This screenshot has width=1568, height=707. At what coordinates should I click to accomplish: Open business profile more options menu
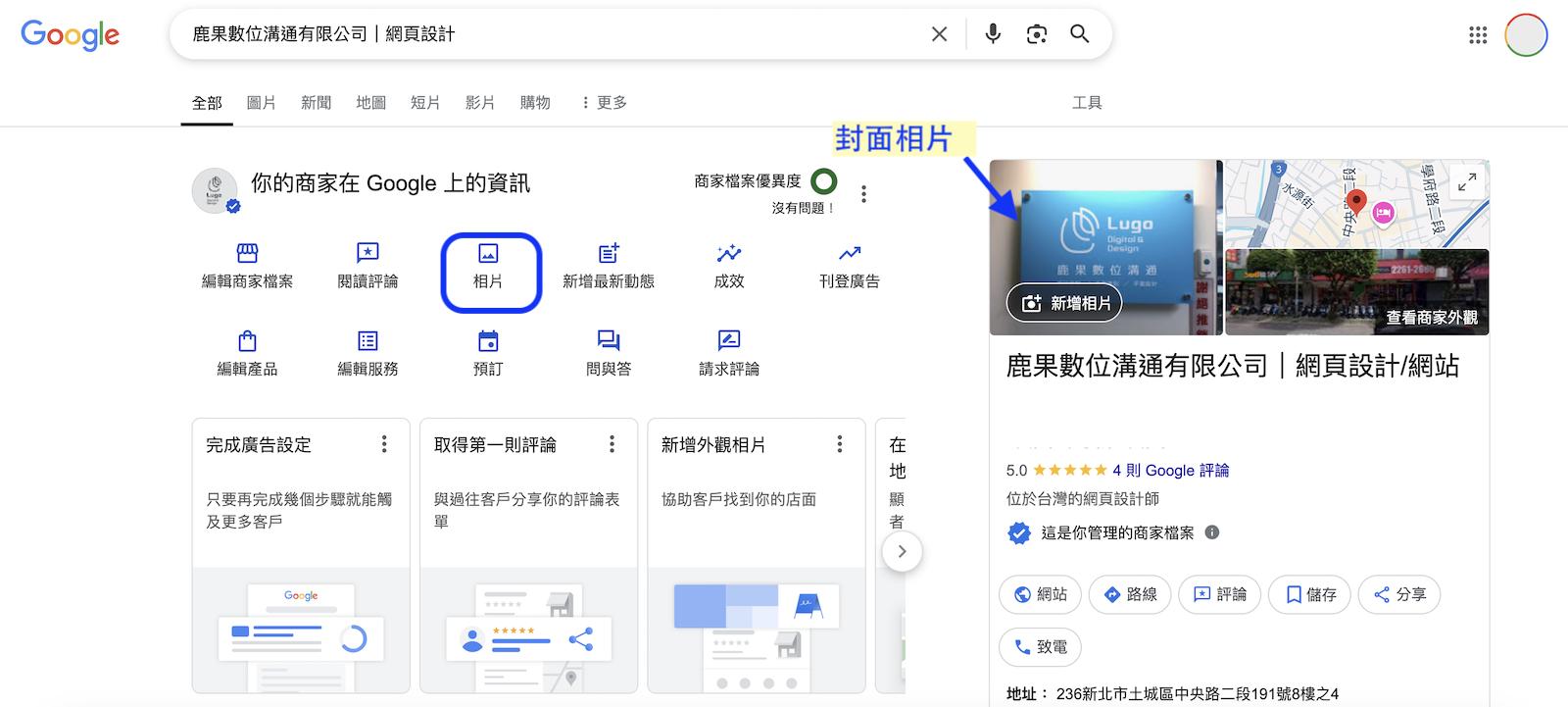pyautogui.click(x=863, y=194)
